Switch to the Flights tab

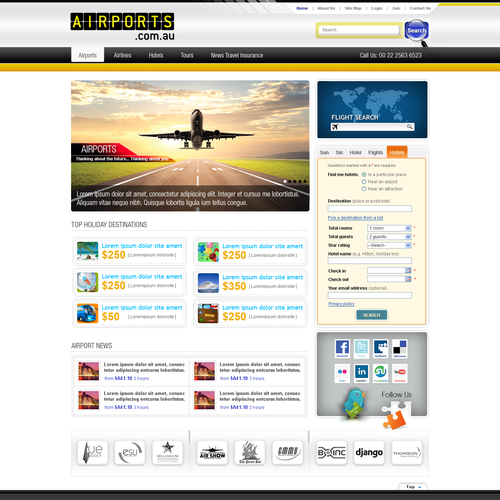(x=375, y=152)
